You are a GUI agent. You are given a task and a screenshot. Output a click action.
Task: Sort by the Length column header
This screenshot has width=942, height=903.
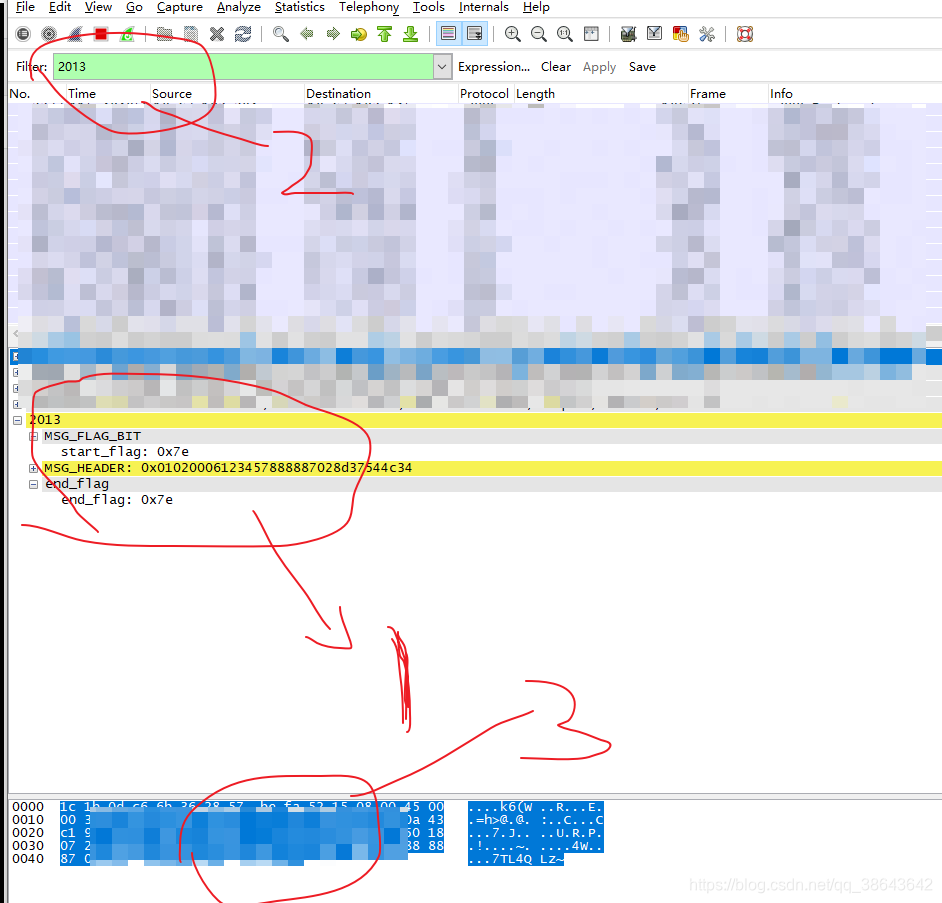(x=601, y=94)
